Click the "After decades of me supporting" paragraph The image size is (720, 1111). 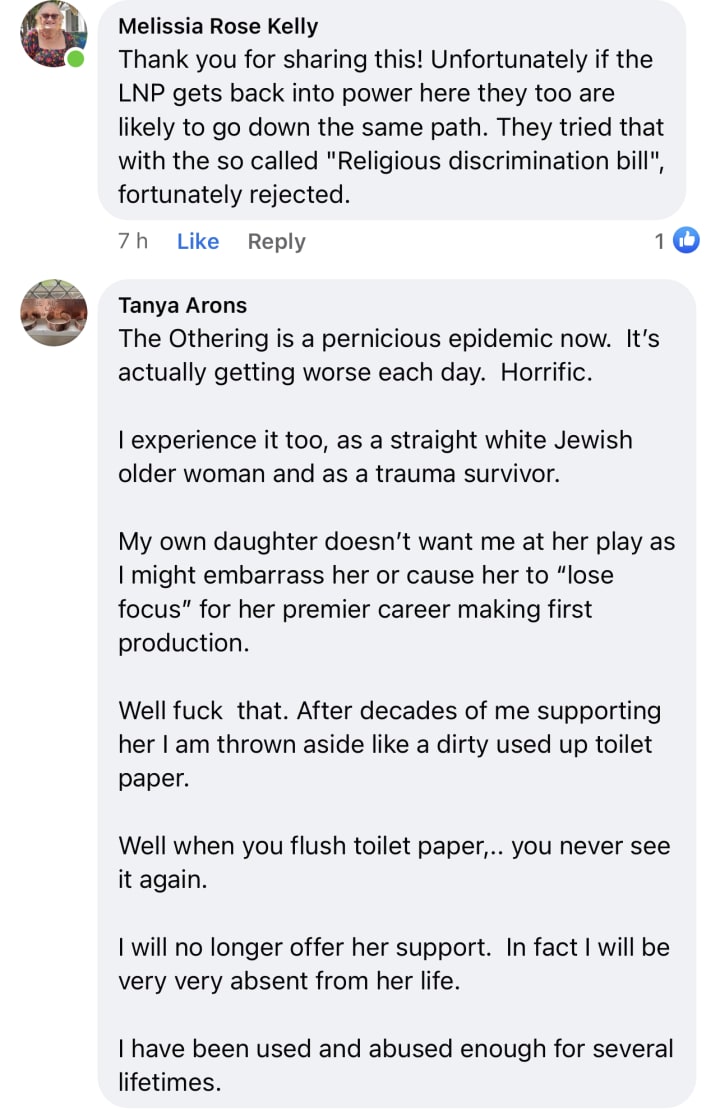[389, 744]
